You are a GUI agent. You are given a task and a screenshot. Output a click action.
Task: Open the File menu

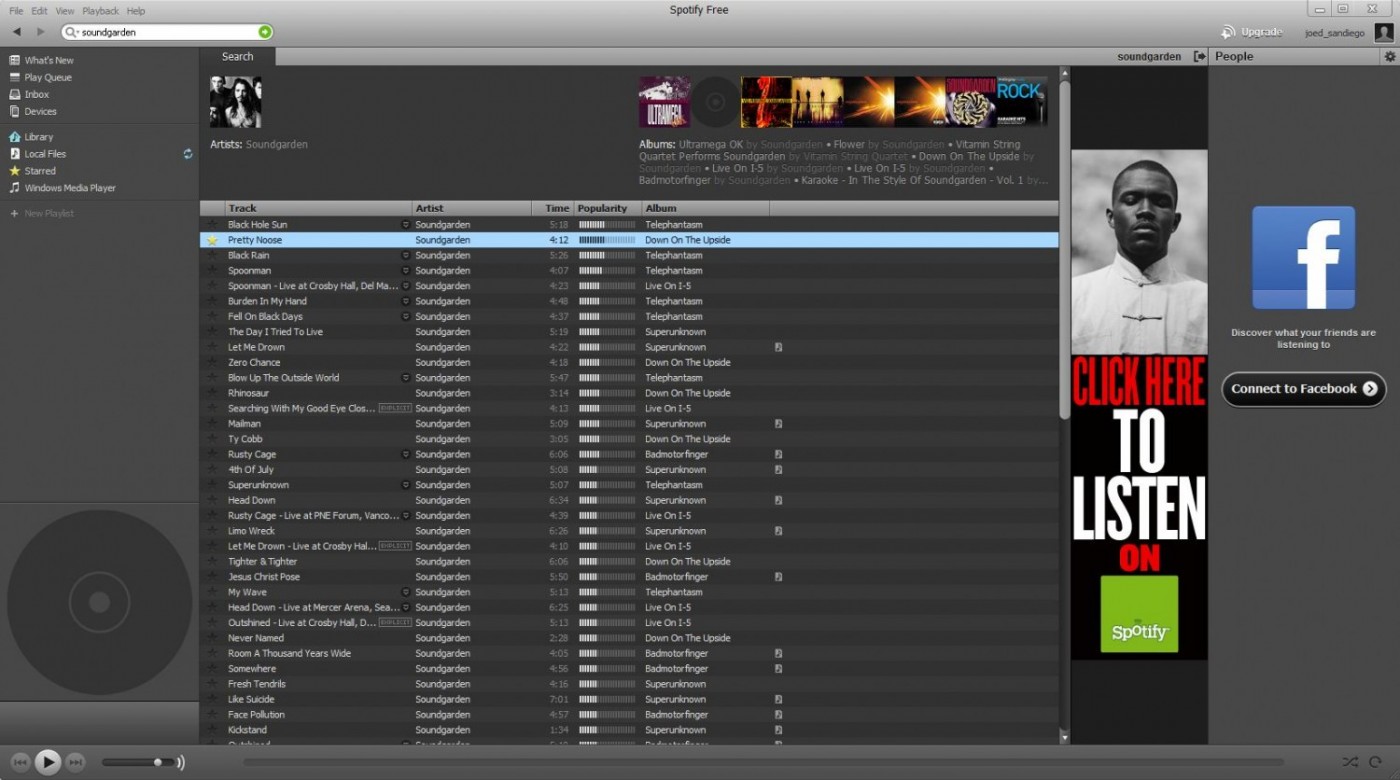point(16,11)
